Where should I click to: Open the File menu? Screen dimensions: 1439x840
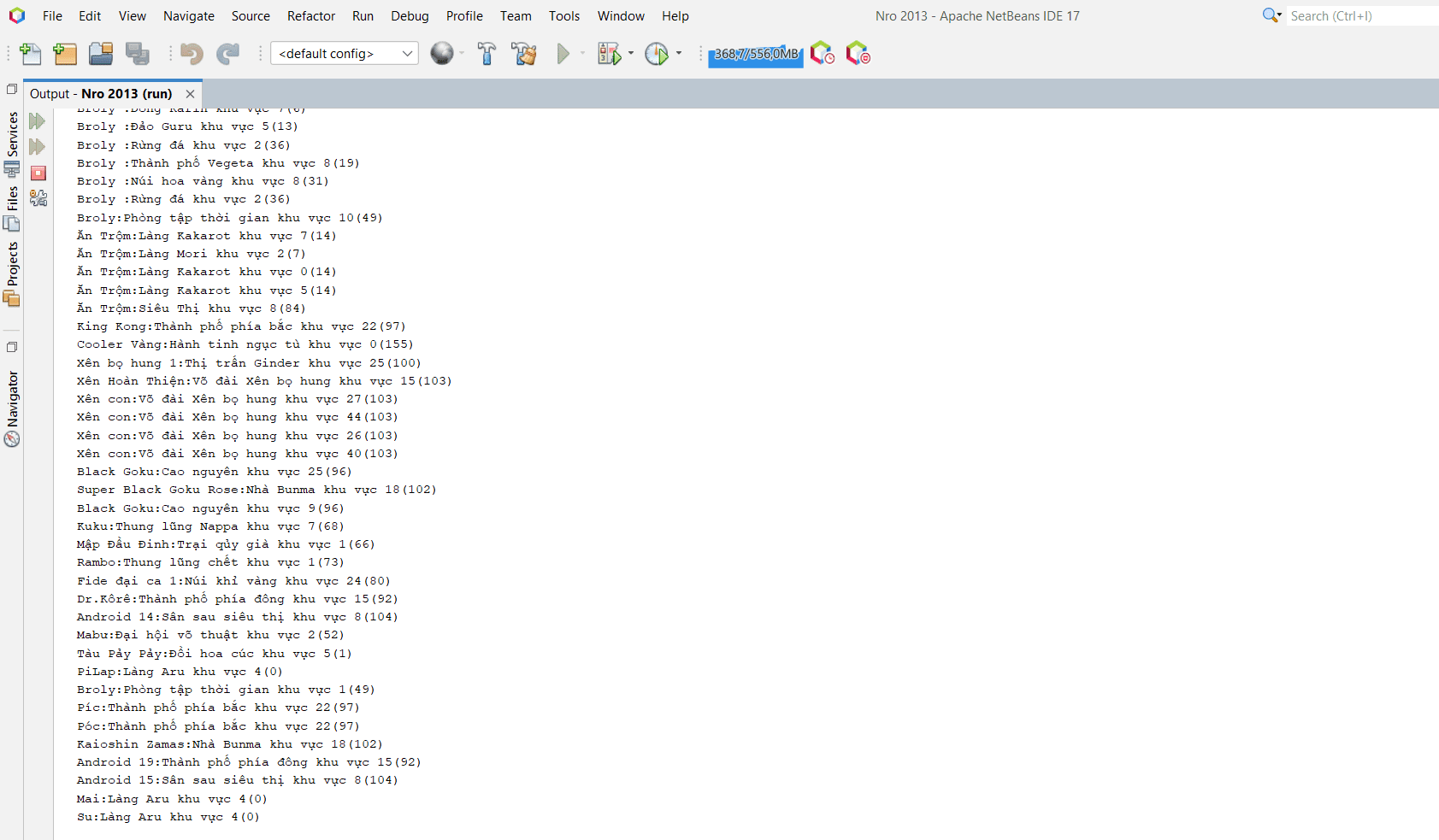52,16
